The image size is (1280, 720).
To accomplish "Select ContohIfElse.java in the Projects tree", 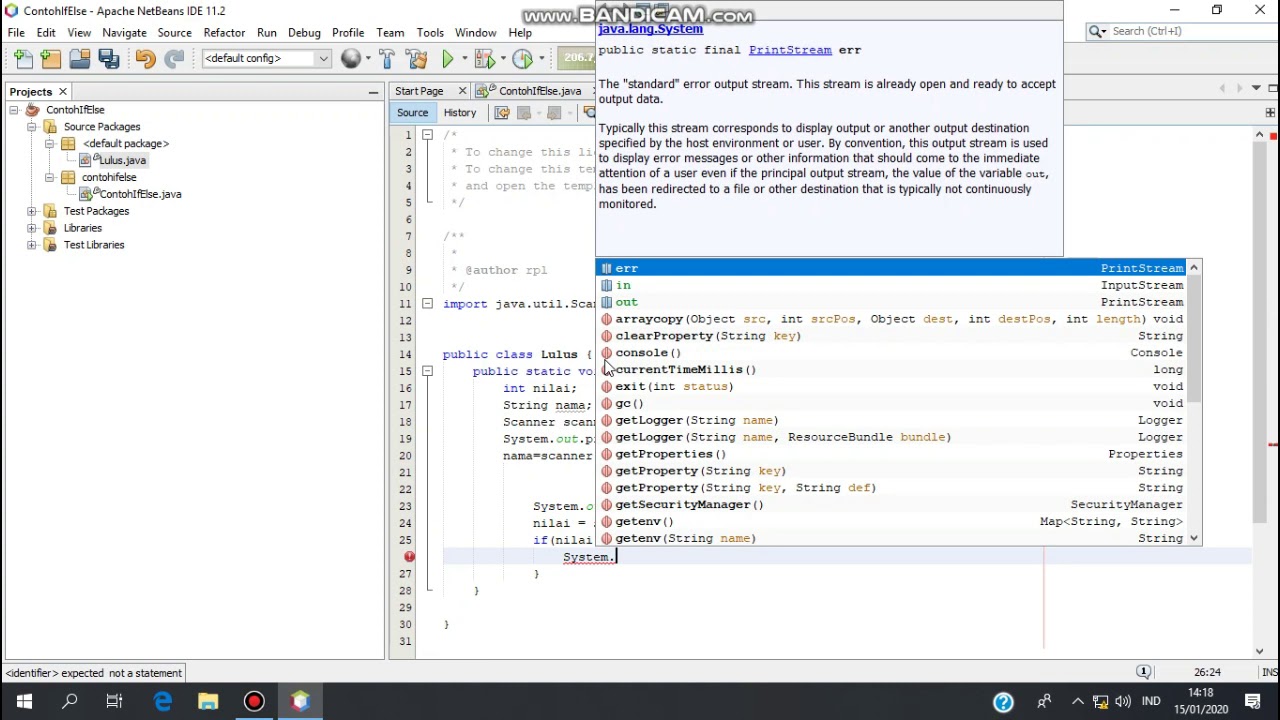I will (x=140, y=194).
